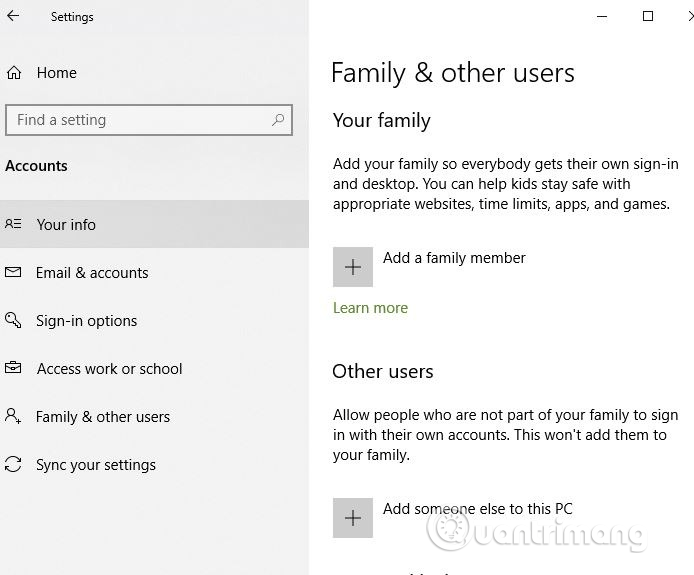
Task: Click the magnifier icon in search box
Action: [278, 120]
